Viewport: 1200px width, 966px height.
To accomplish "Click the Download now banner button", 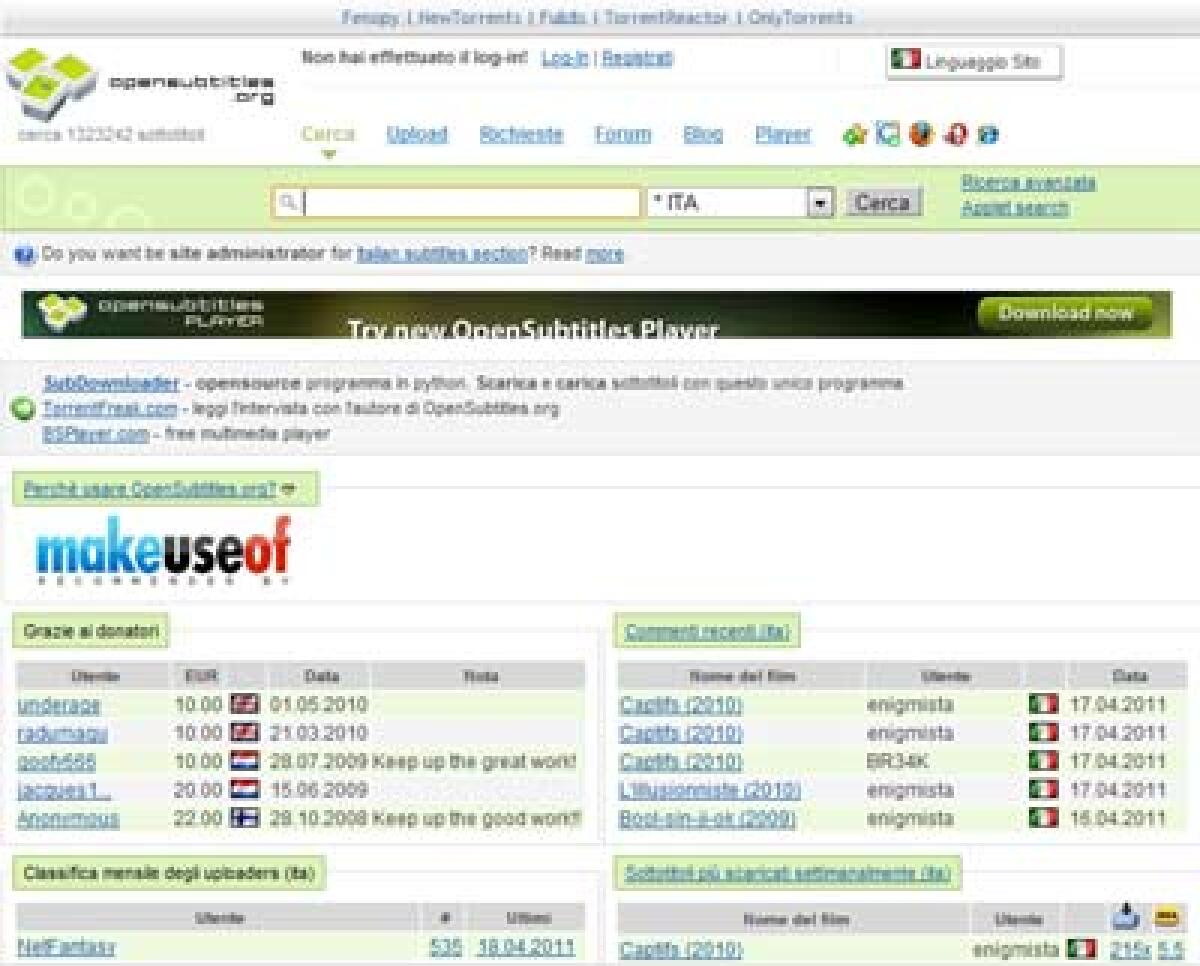I will coord(1066,313).
